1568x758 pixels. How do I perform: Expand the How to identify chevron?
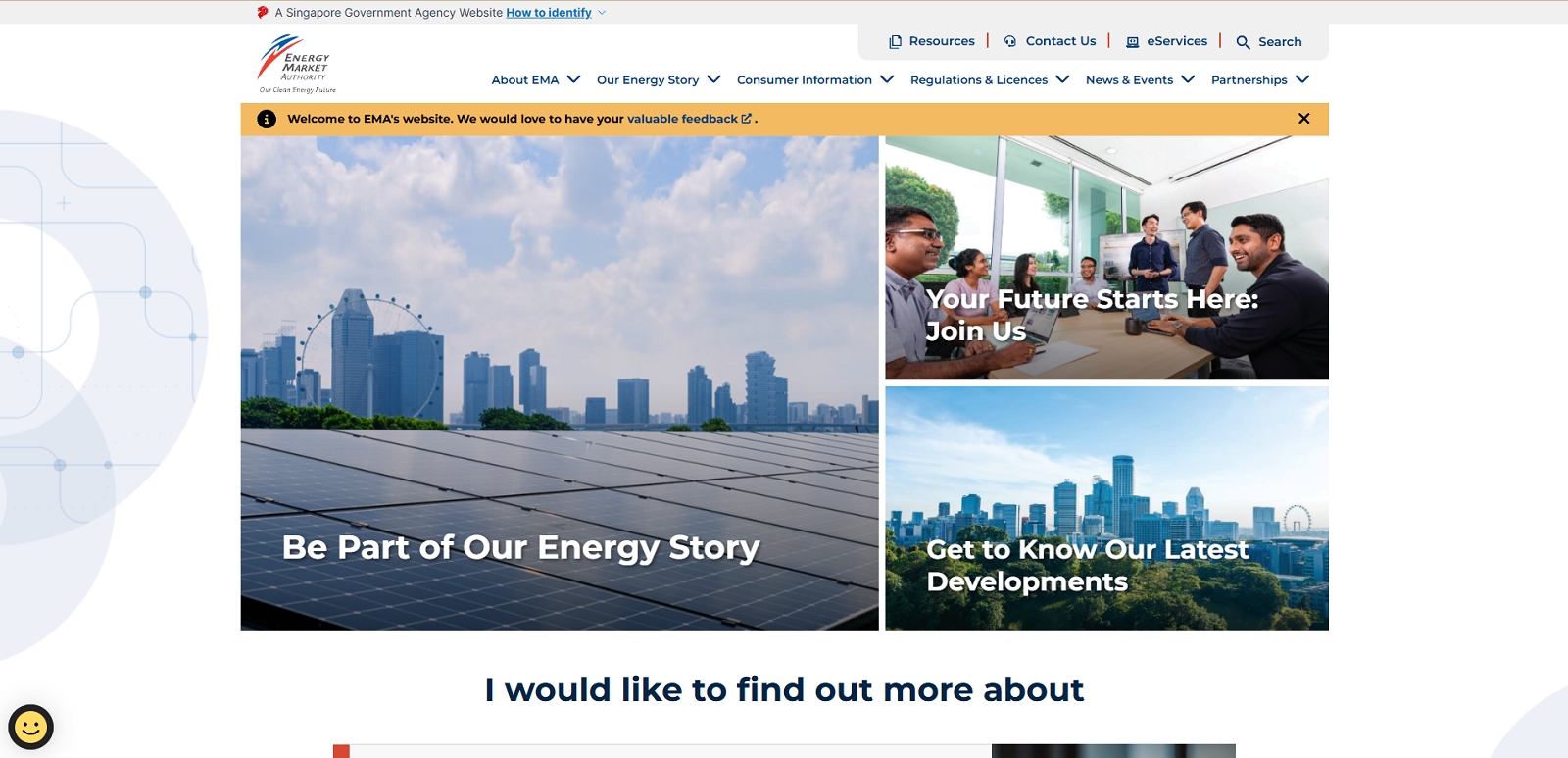602,13
